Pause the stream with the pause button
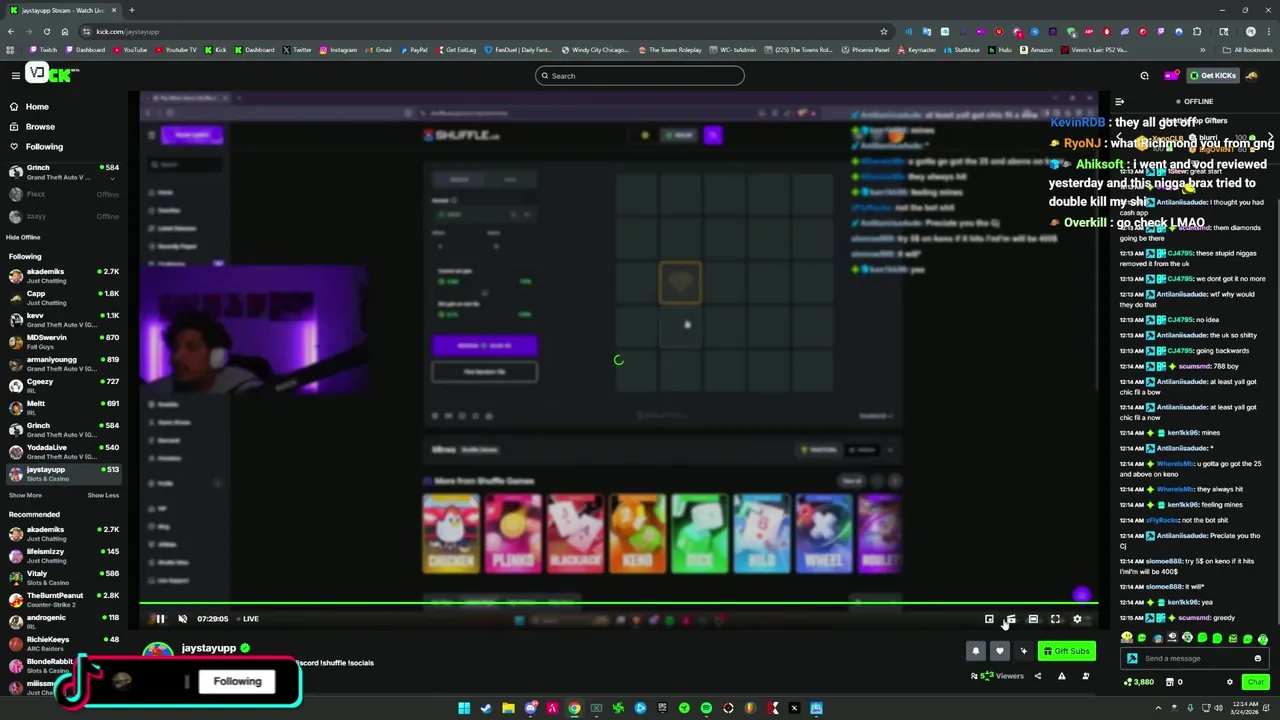The height and width of the screenshot is (720, 1280). 160,619
